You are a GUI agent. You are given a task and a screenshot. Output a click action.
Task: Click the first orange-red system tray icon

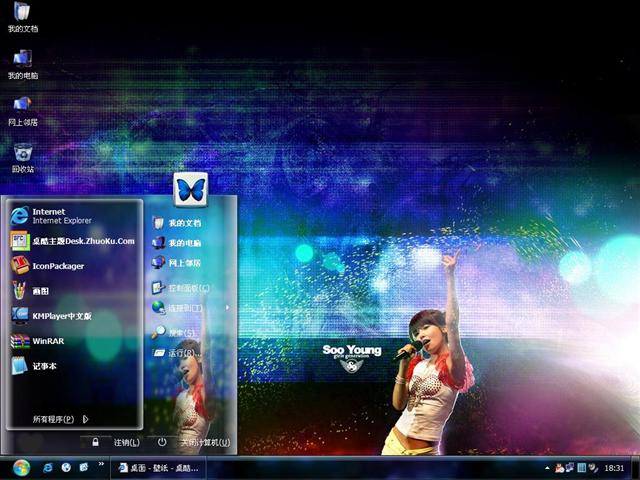click(x=559, y=468)
